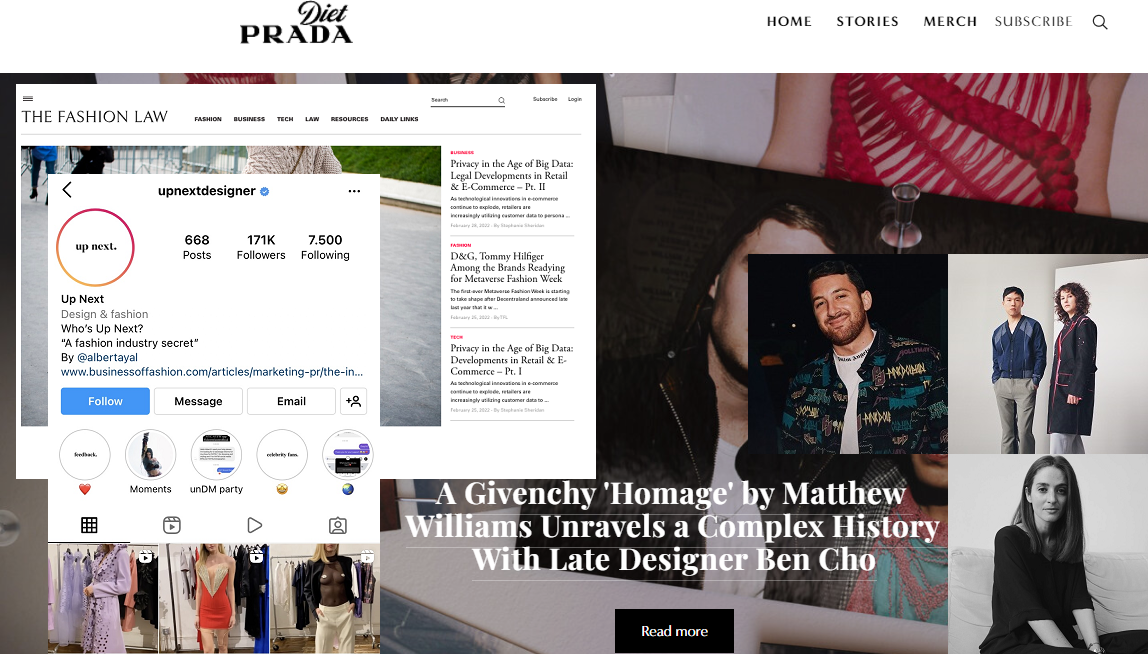Image resolution: width=1148 pixels, height=654 pixels.
Task: Click SUBSCRIBE in the header
Action: (1033, 22)
